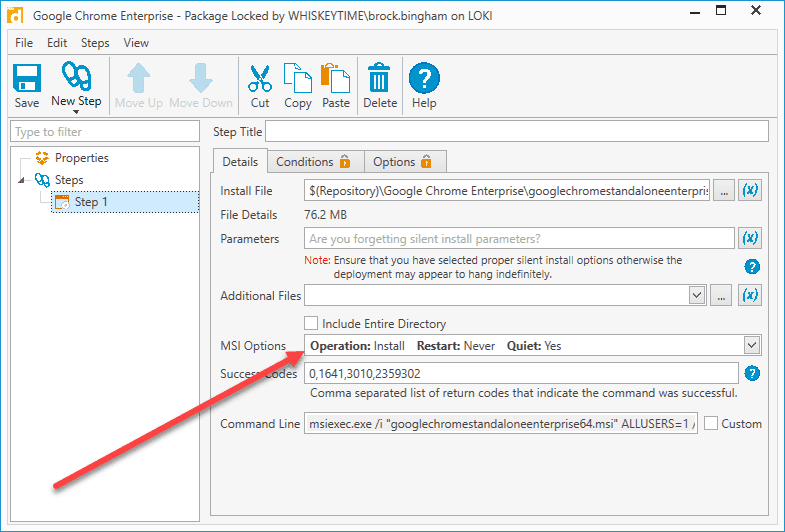Click the Step 1 installer icon
The image size is (785, 532).
pyautogui.click(x=62, y=202)
